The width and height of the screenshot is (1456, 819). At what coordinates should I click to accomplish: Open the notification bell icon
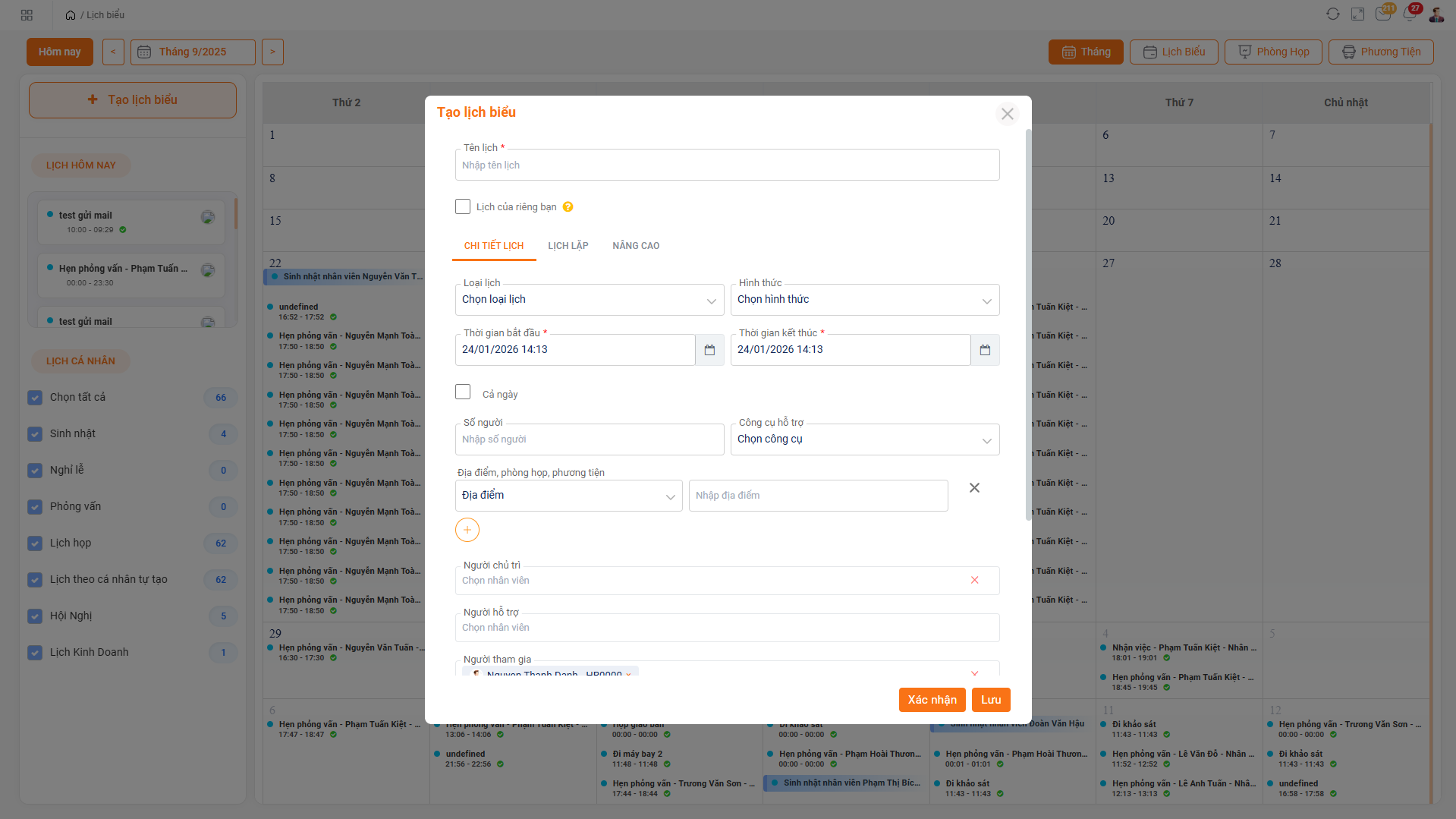[1410, 14]
